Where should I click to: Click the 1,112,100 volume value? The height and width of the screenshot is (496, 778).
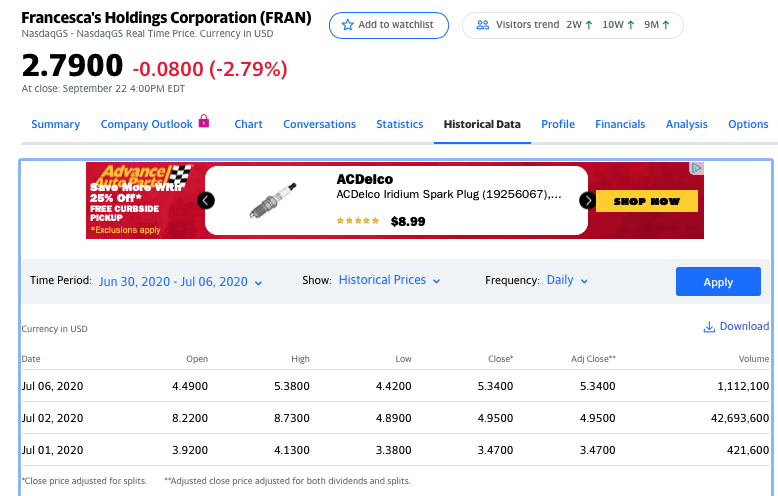743,386
